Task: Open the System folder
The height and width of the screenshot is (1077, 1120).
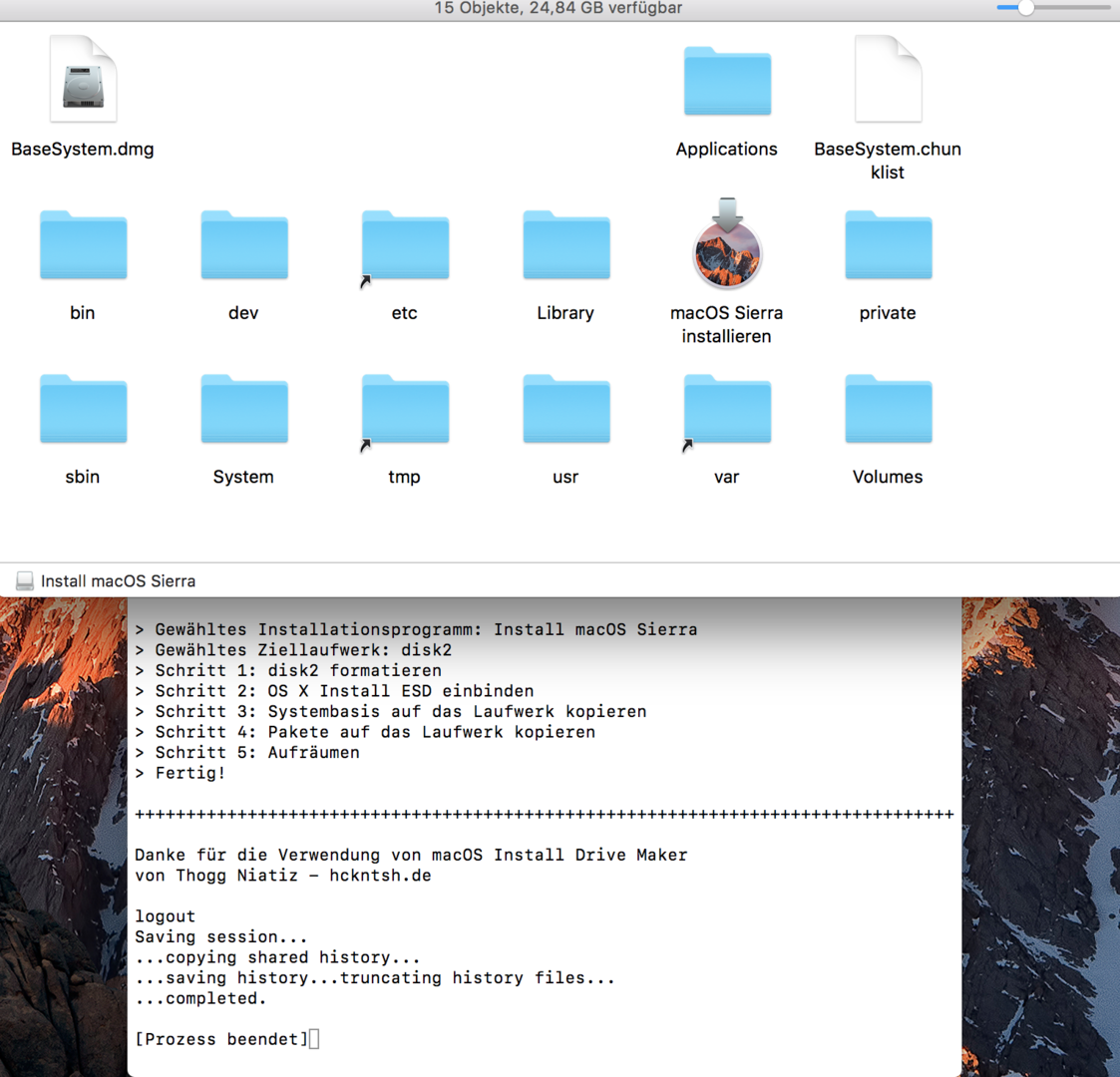Action: (x=243, y=410)
